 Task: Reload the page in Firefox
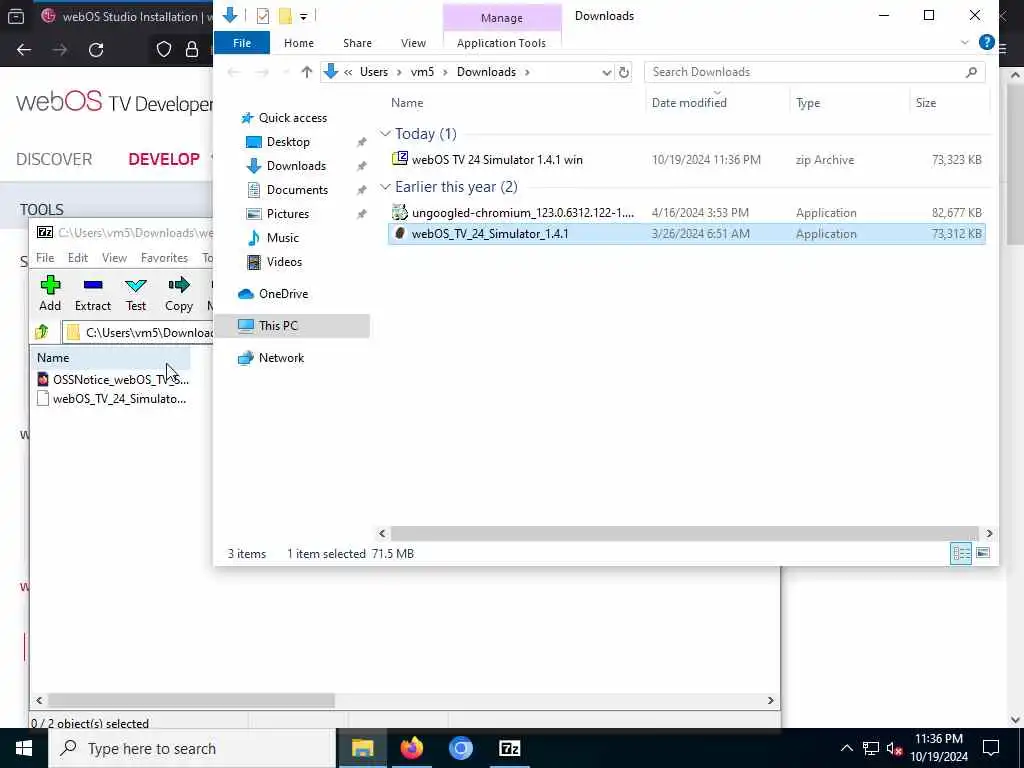[x=96, y=50]
